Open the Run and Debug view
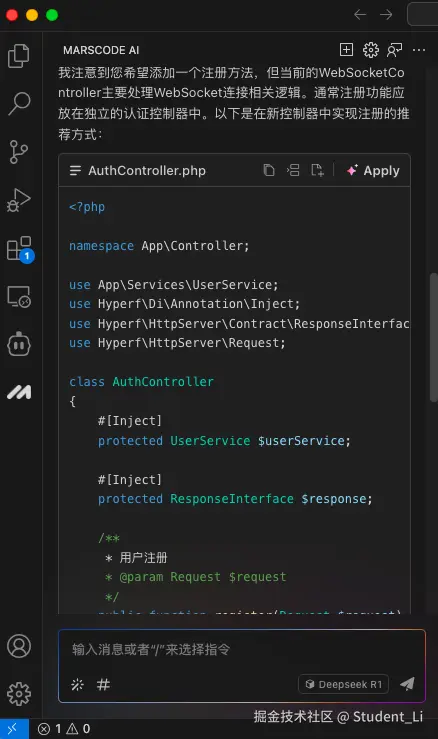 coord(19,200)
